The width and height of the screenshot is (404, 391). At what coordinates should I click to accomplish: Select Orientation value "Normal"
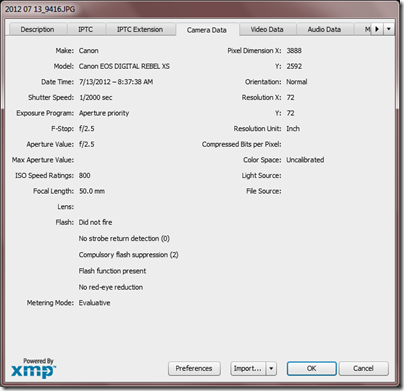[x=297, y=82]
